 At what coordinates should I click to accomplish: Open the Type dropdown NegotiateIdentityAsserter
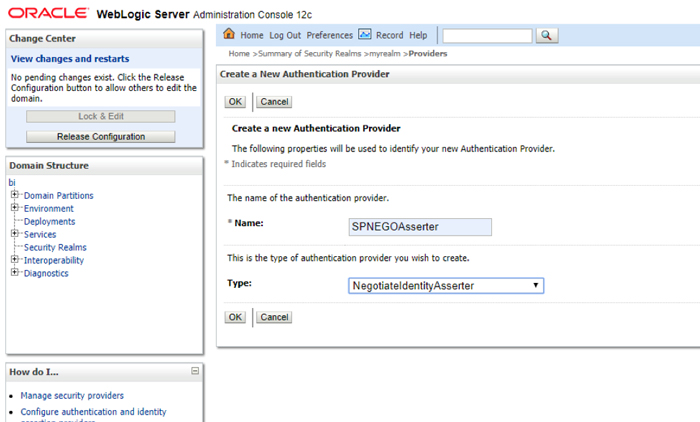(x=446, y=286)
